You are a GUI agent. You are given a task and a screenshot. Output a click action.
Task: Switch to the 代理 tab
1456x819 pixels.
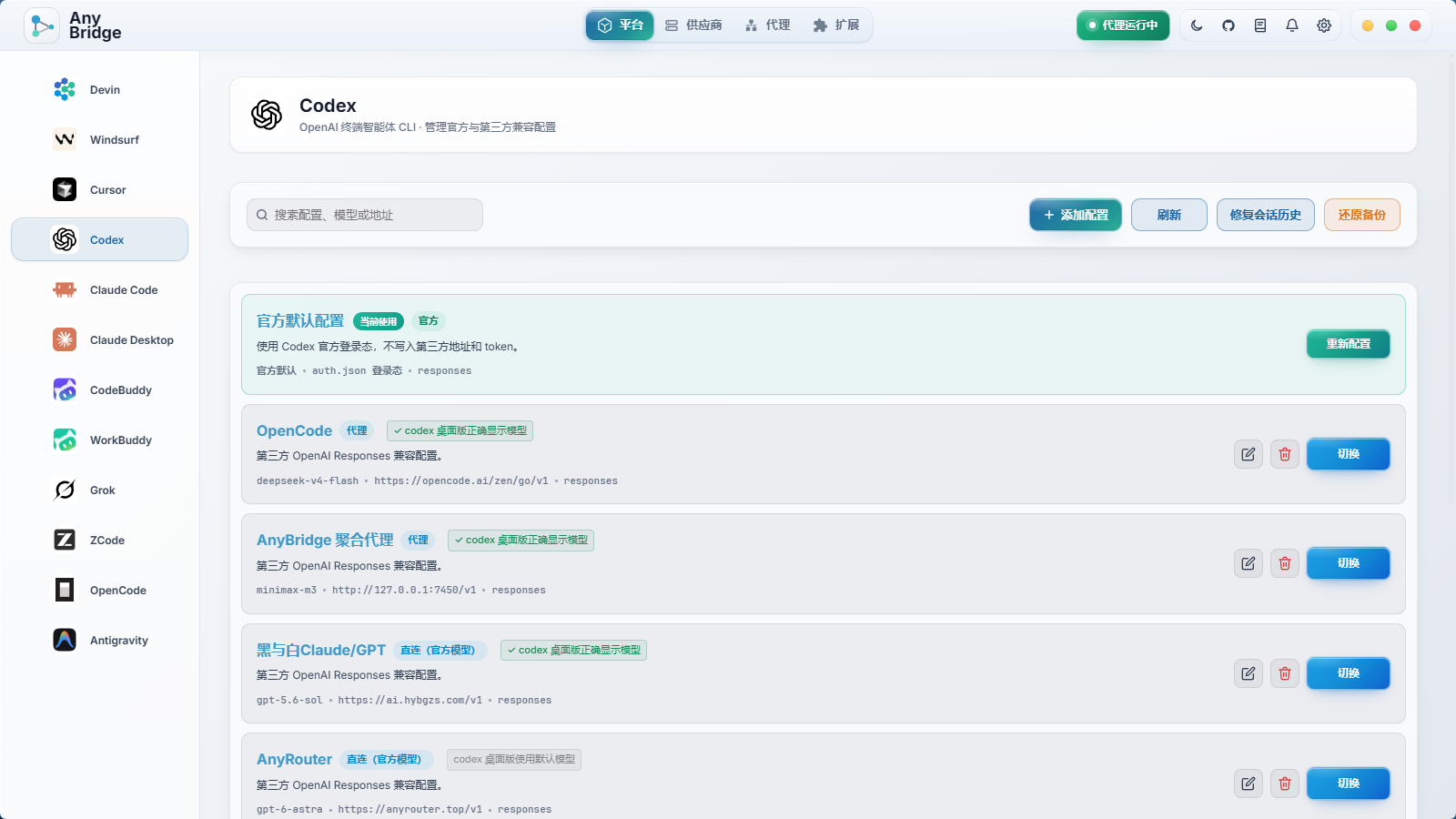(768, 25)
